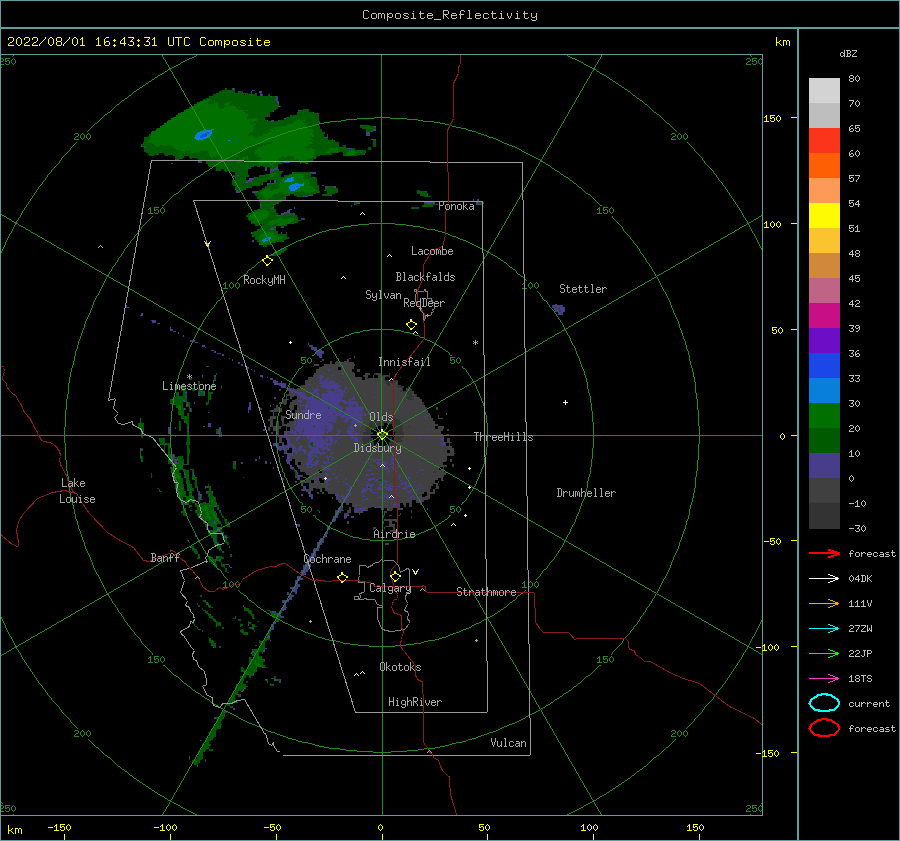Screen dimensions: 900x841
Task: Click the -150 value on the bottom axis
Action: coord(59,827)
